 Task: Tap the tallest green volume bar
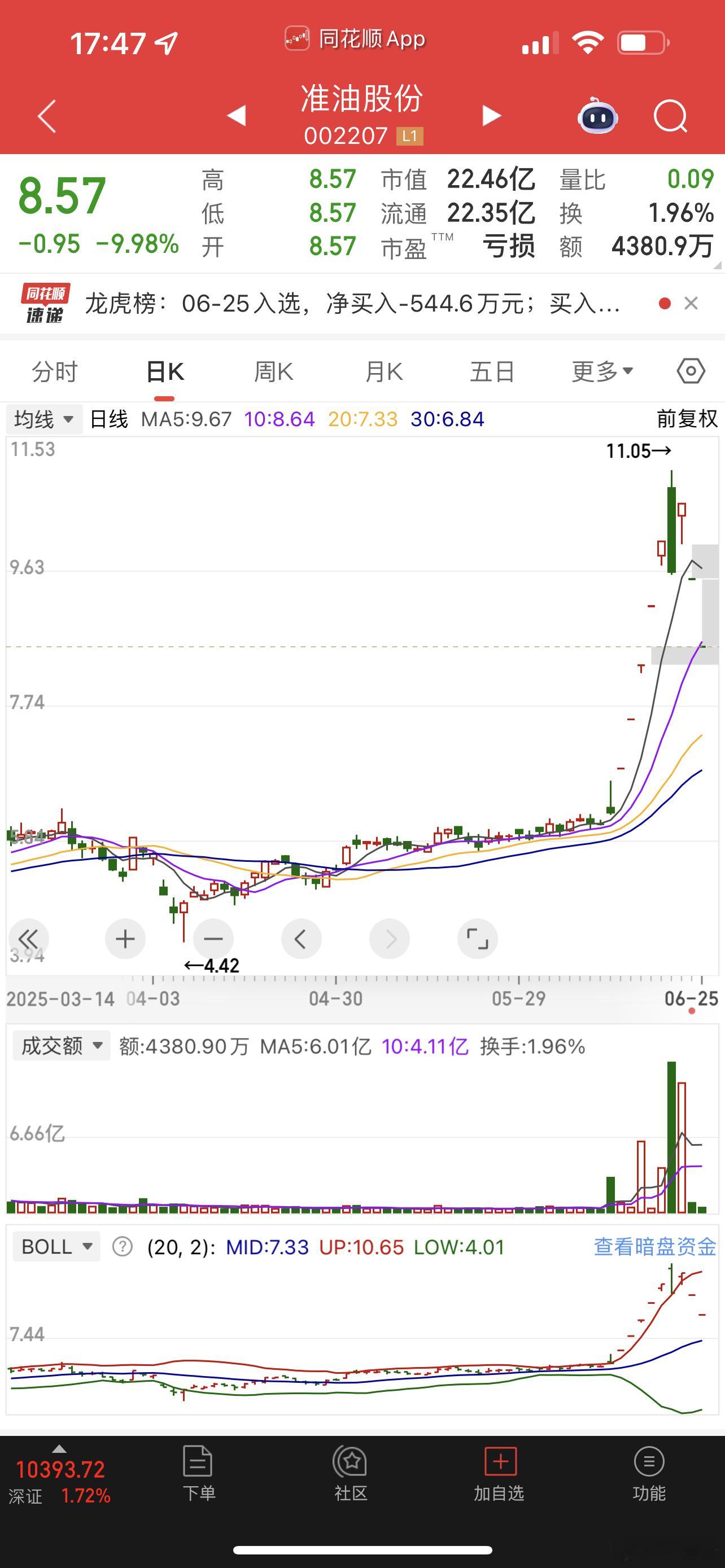point(671,1137)
